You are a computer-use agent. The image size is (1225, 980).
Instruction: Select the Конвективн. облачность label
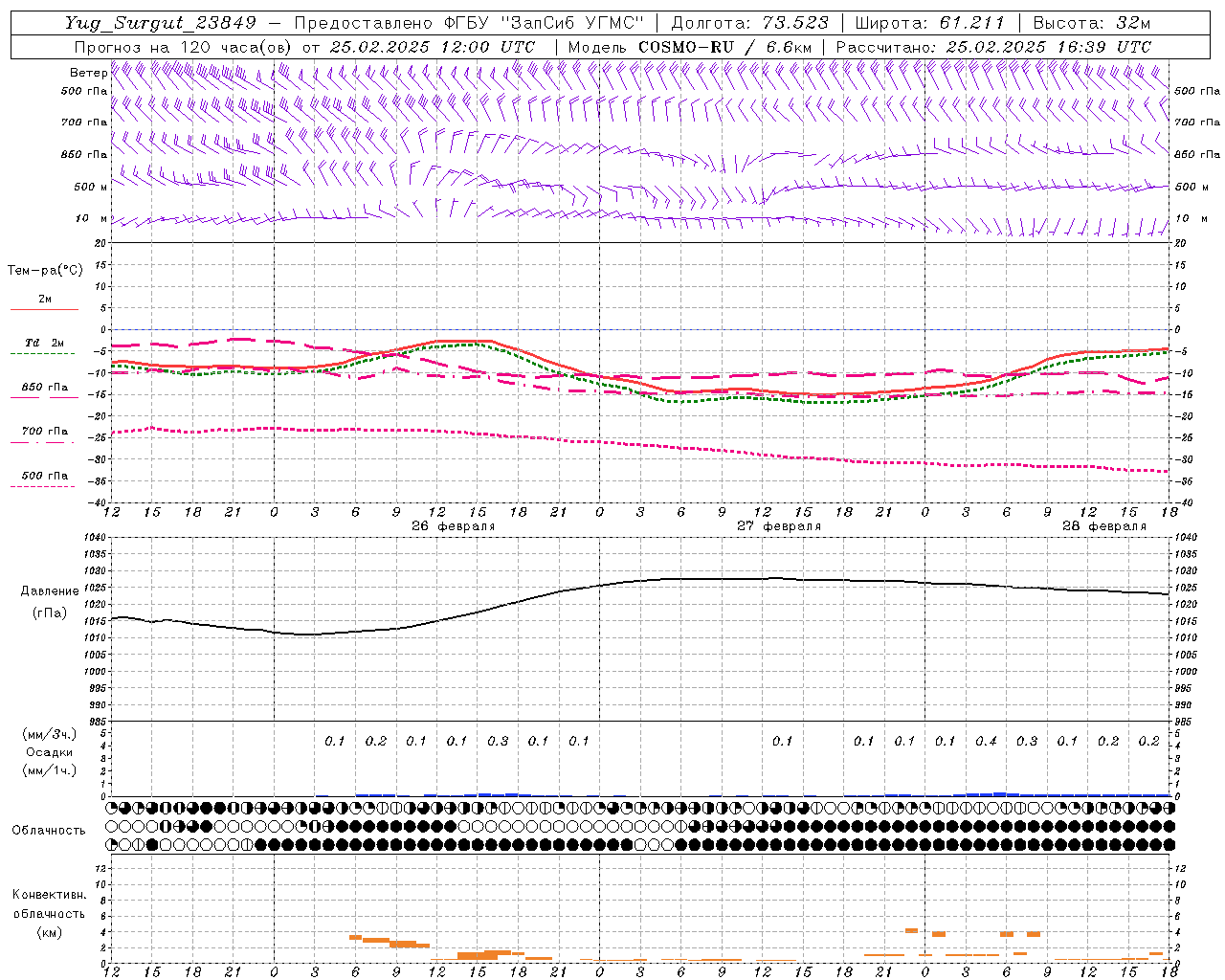coord(49,904)
